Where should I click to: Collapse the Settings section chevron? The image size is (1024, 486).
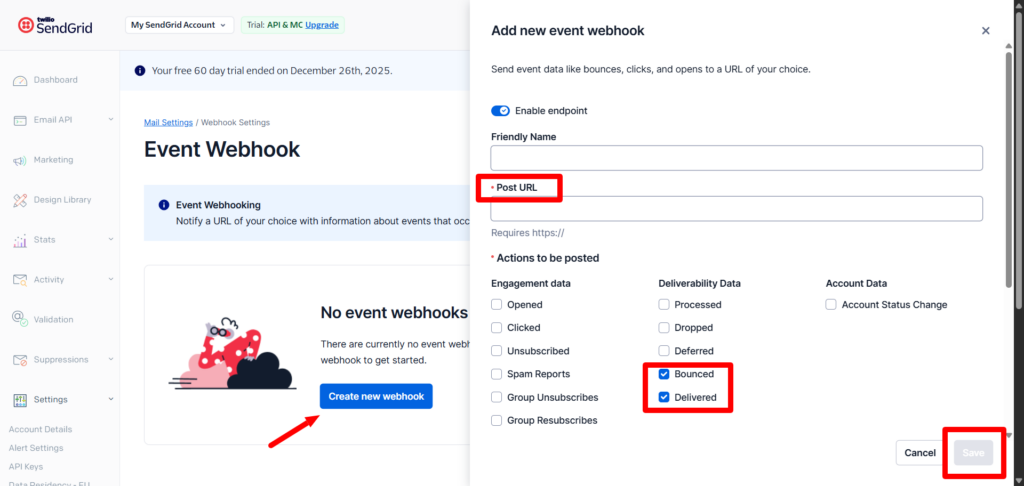[x=111, y=400]
